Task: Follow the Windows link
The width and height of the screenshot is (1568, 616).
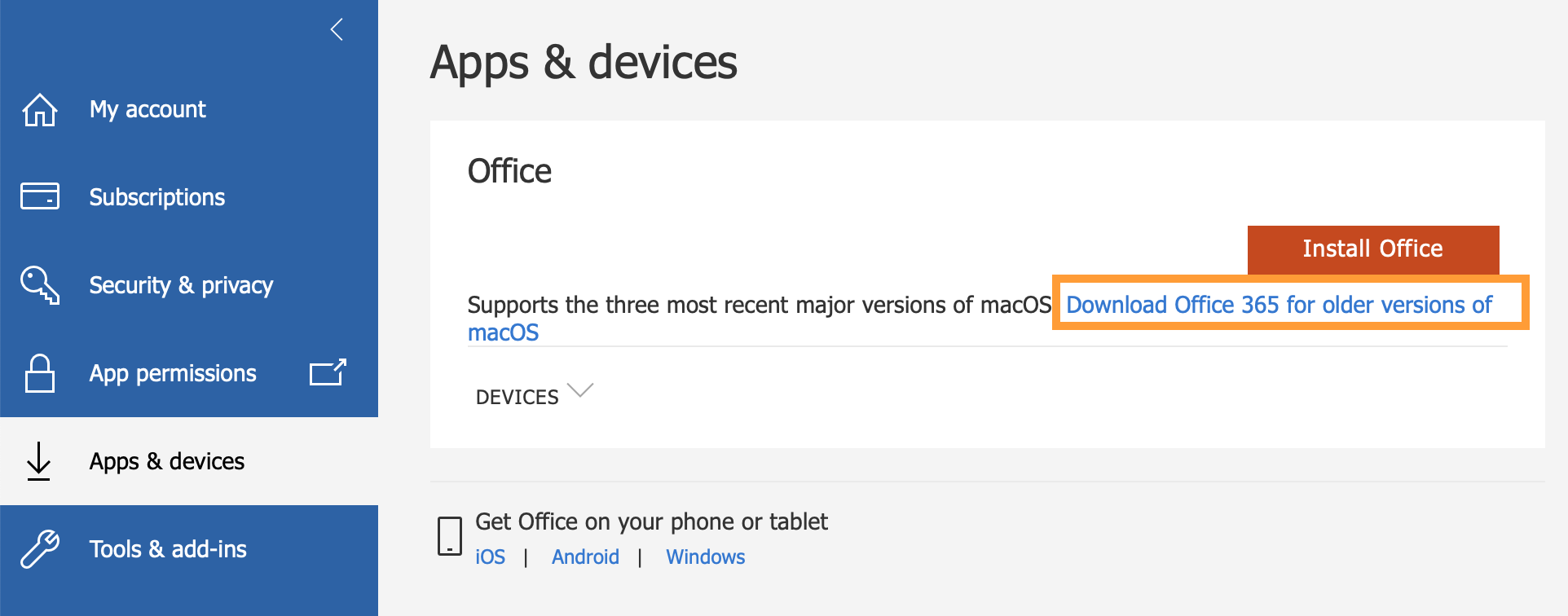Action: (706, 557)
